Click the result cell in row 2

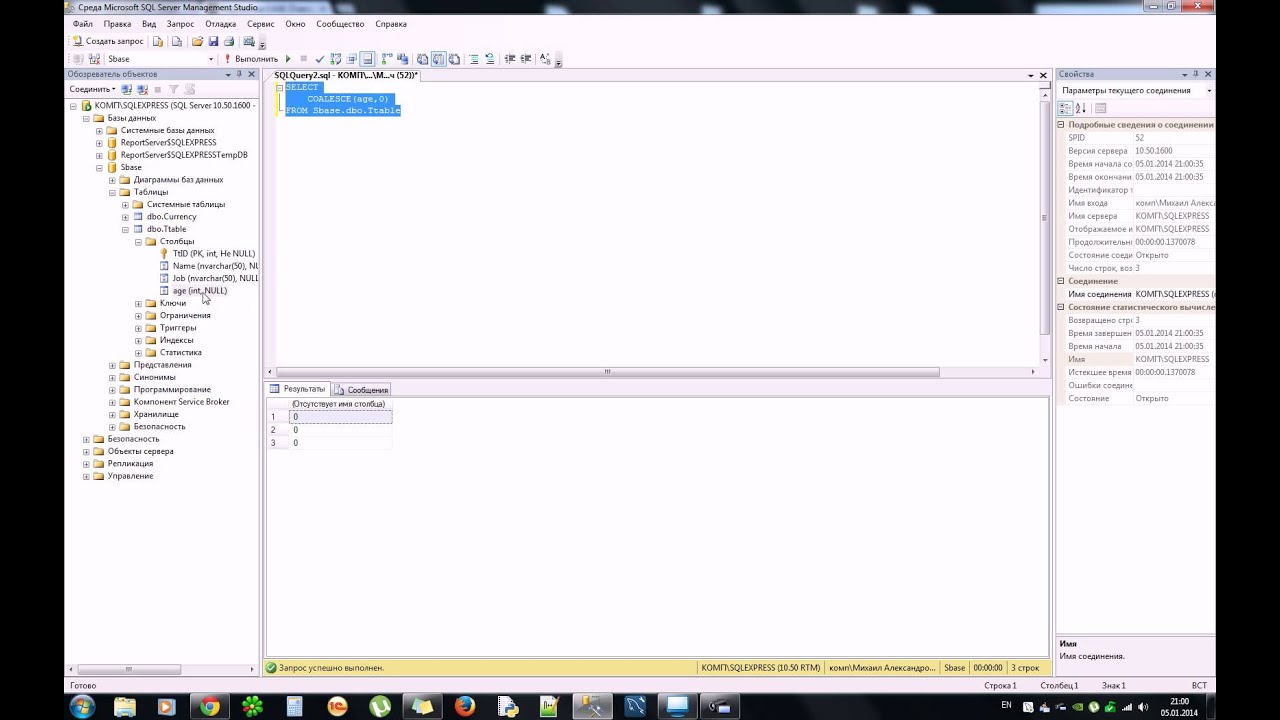point(340,430)
